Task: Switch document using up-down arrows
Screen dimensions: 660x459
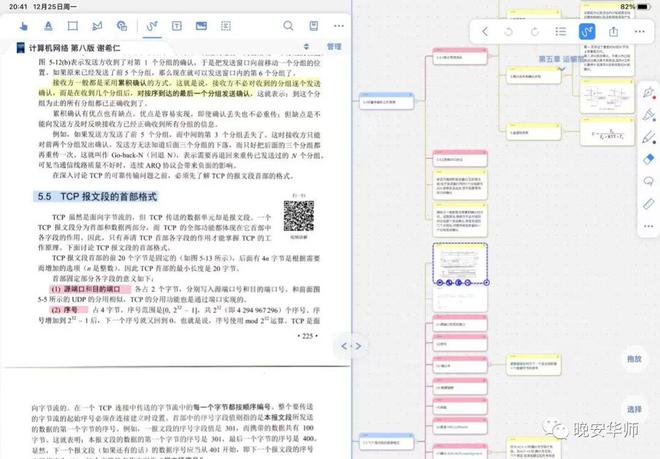Action: (306, 47)
